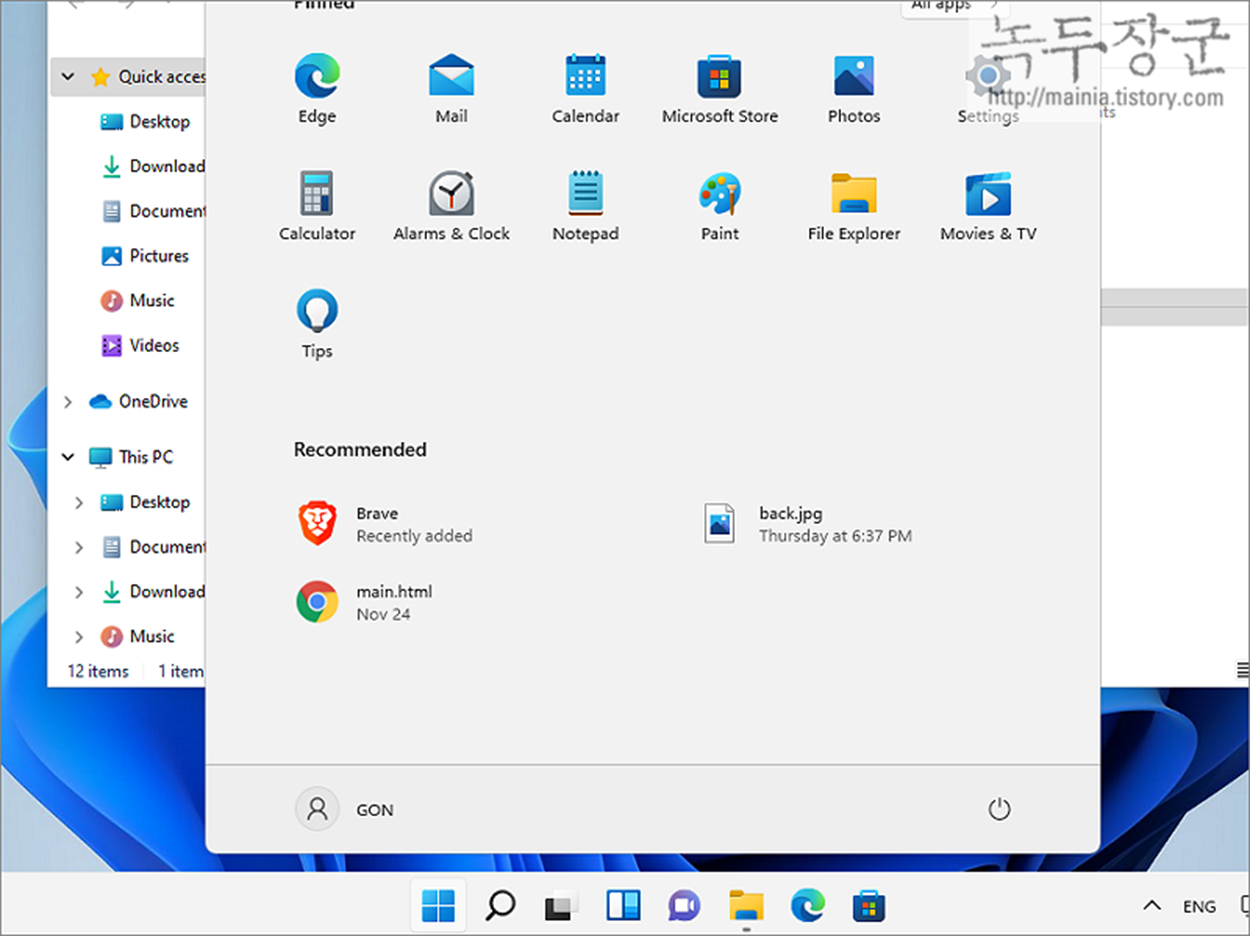Click the Start button on taskbar
Viewport: 1250px width, 936px height.
click(x=438, y=906)
